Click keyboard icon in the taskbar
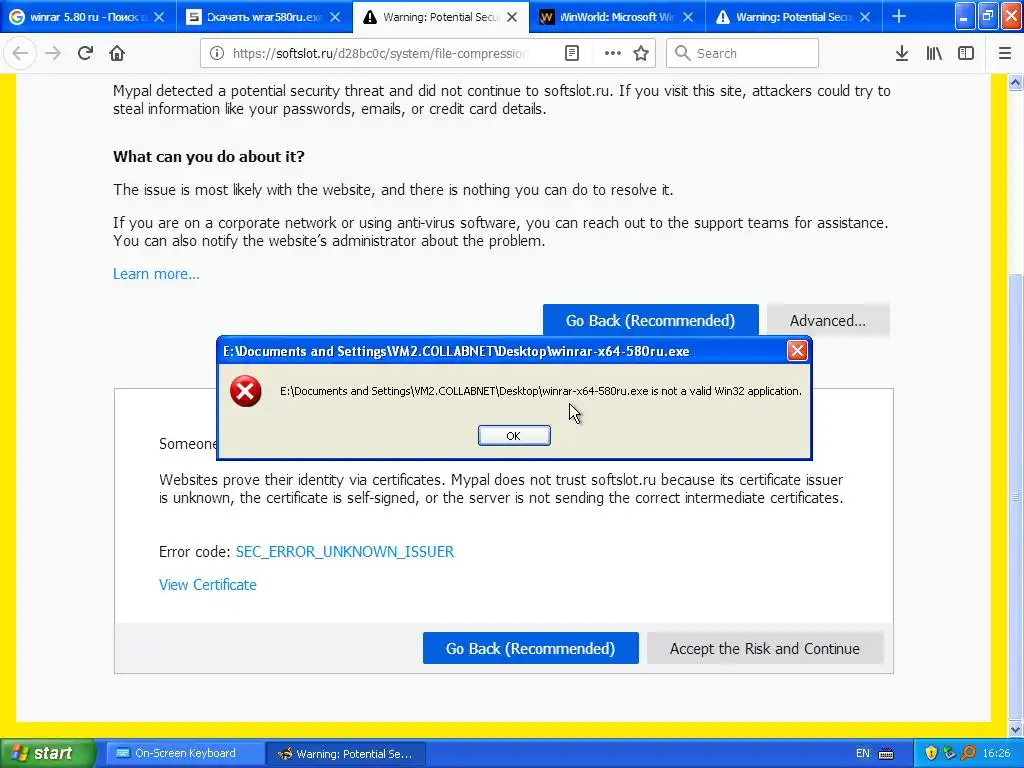 886,754
